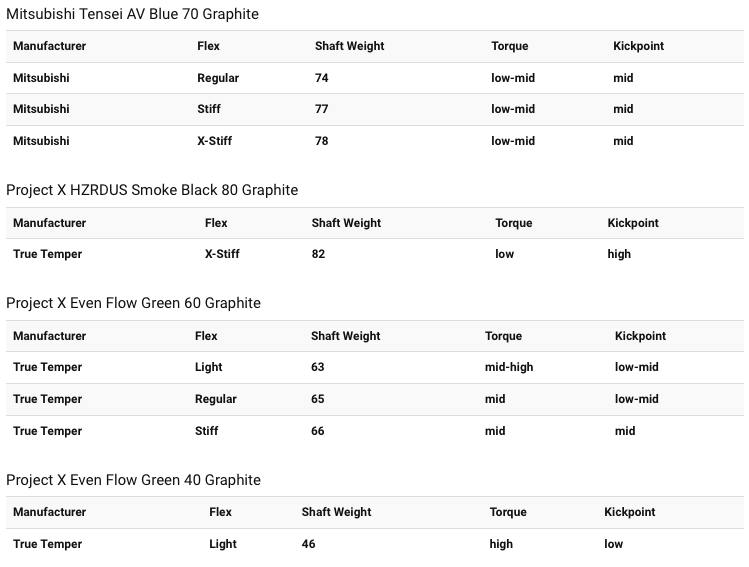This screenshot has height=567, width=749.
Task: Click the Regular flex cell in Mitsubishi table
Action: click(218, 78)
